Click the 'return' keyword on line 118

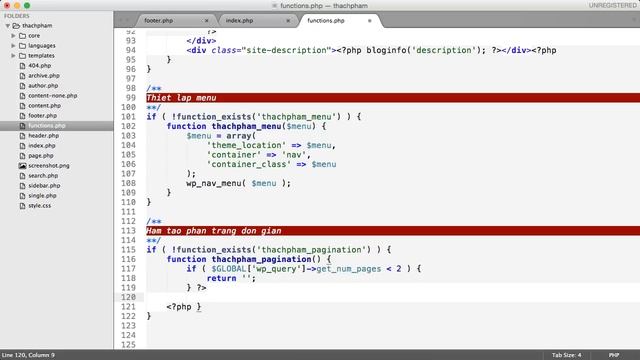[222, 278]
